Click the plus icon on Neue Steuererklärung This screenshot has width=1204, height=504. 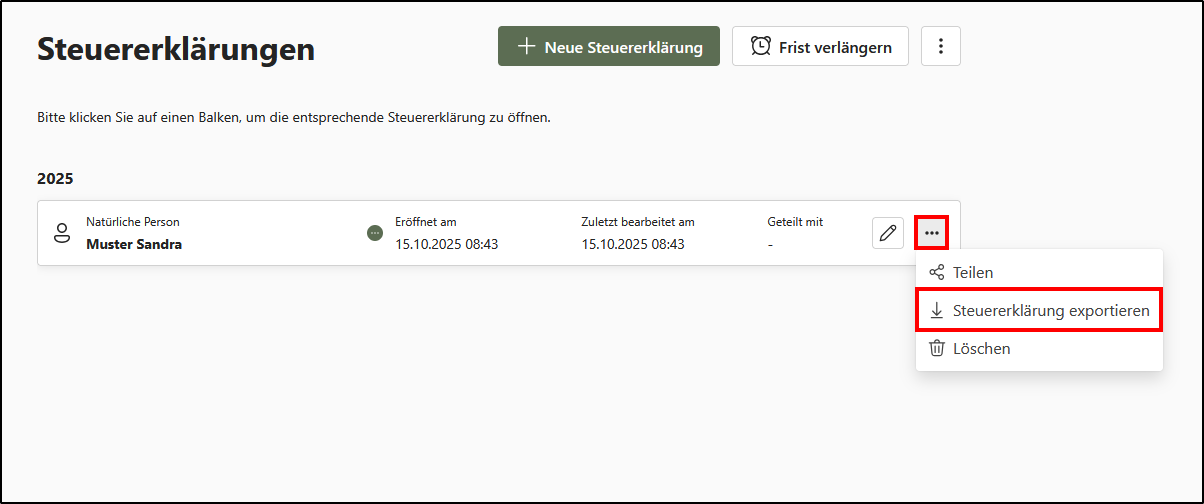click(526, 47)
